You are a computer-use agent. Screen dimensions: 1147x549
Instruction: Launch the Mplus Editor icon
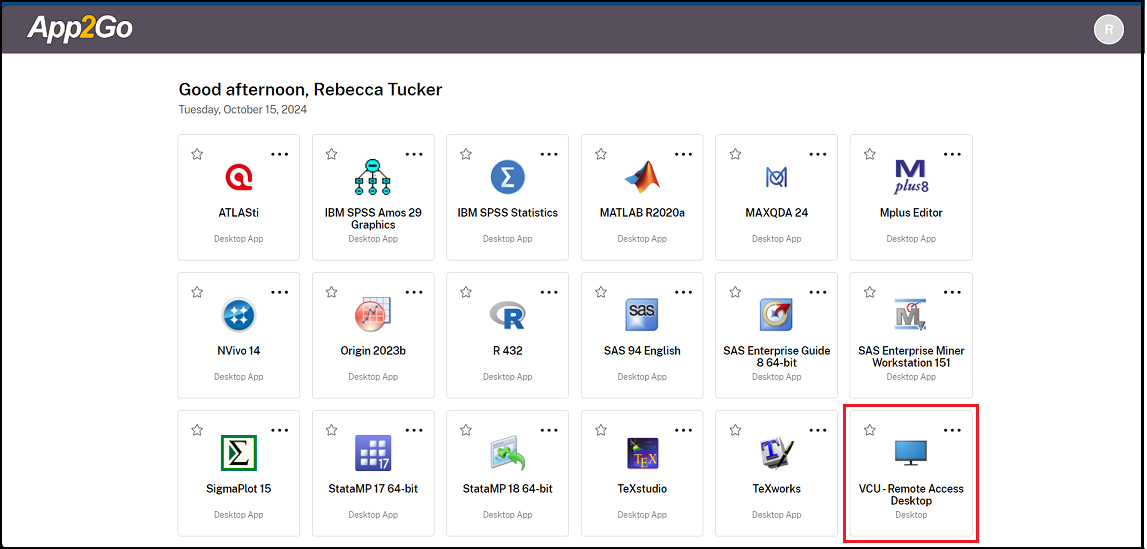click(911, 177)
